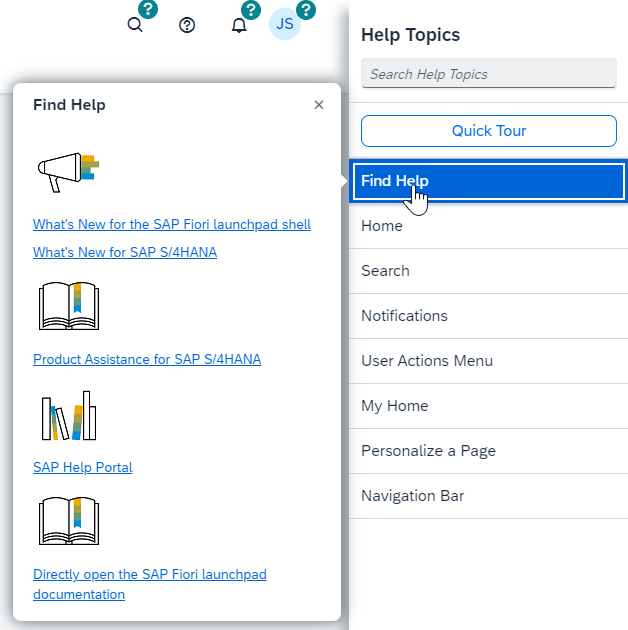Open the SAP Help Portal link
Screen dimensions: 628x630
83,467
